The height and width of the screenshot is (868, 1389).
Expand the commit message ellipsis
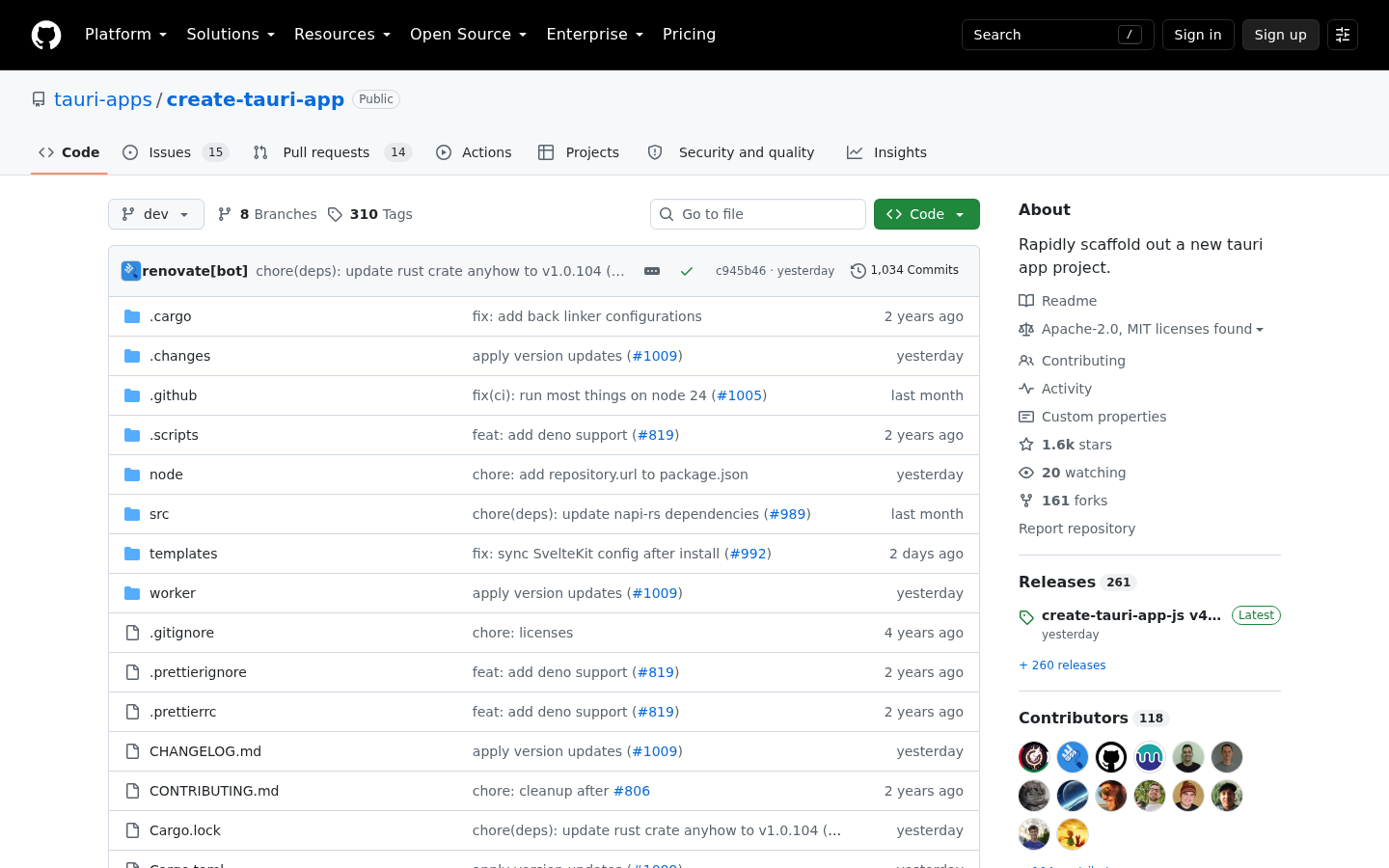652,271
